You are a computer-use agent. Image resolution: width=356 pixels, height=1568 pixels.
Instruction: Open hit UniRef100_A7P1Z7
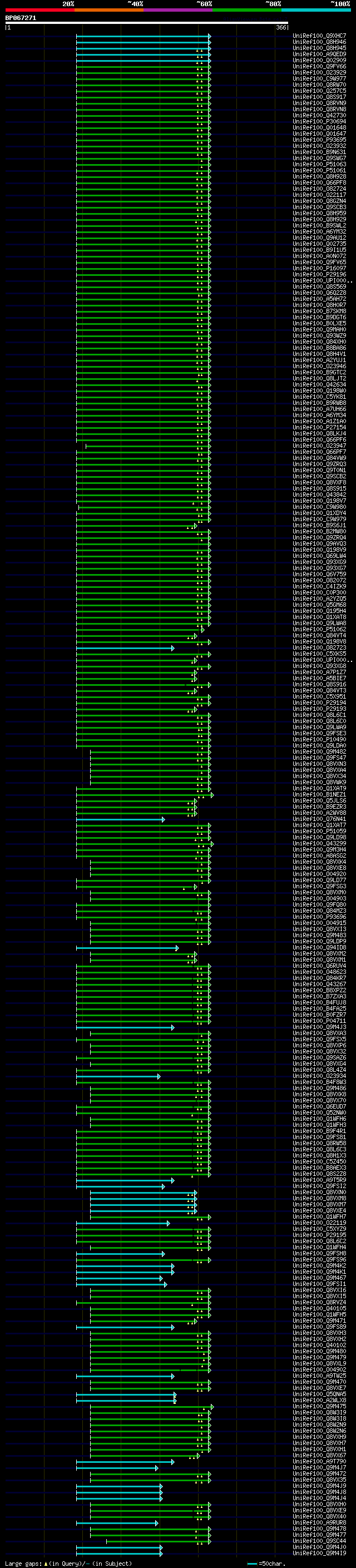pos(319,672)
